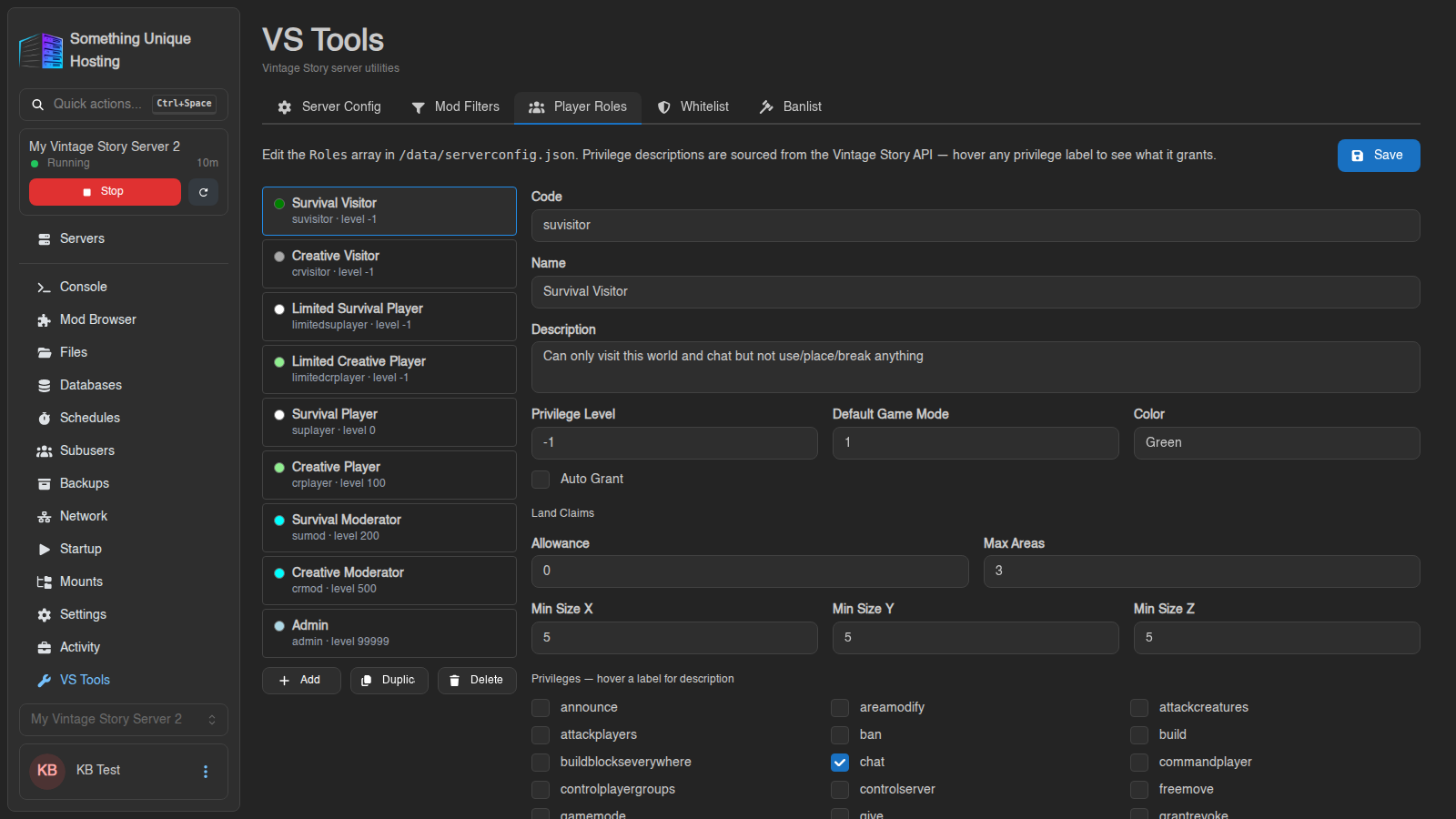Image resolution: width=1456 pixels, height=819 pixels.
Task: Click the blue Save button
Action: coord(1379,156)
